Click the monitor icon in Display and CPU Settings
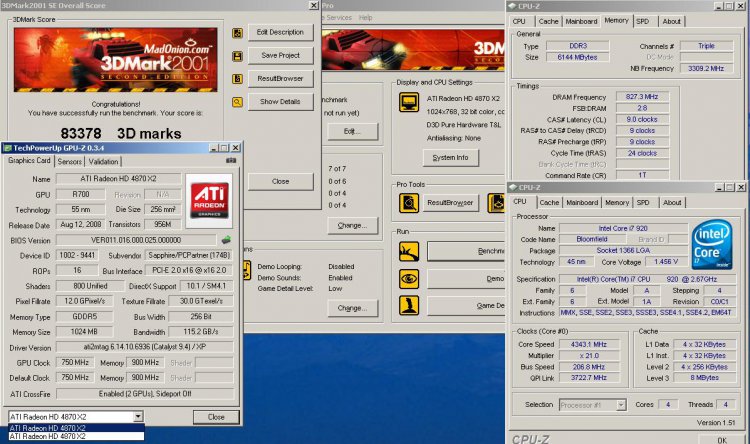The height and width of the screenshot is (444, 750). [x=409, y=102]
